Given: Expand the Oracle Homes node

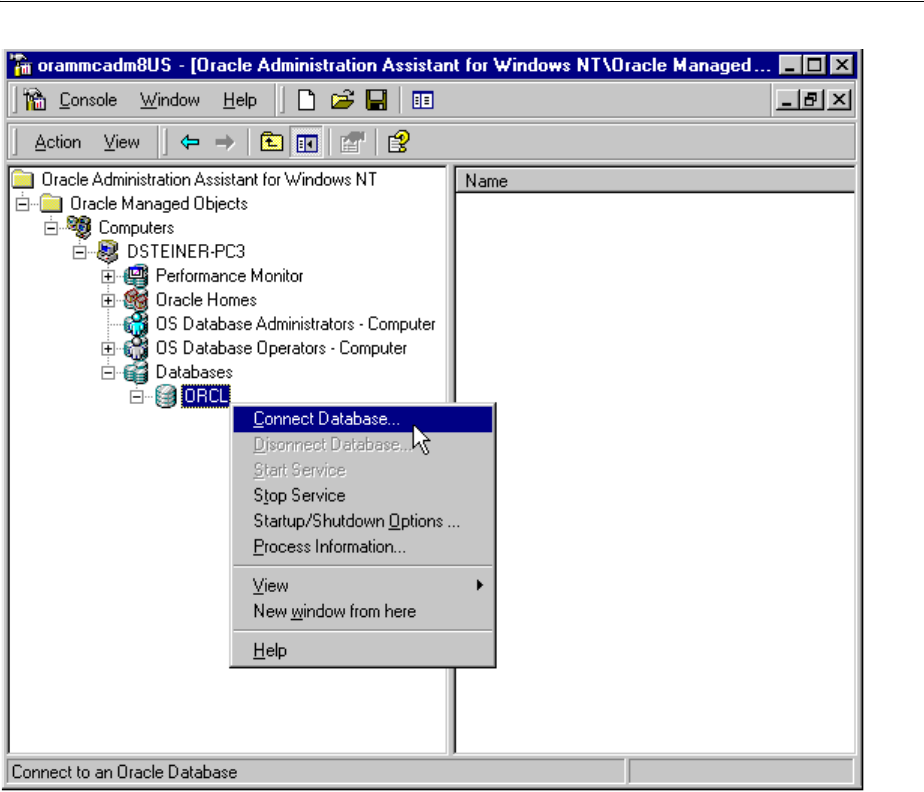Looking at the screenshot, I should pos(108,301).
